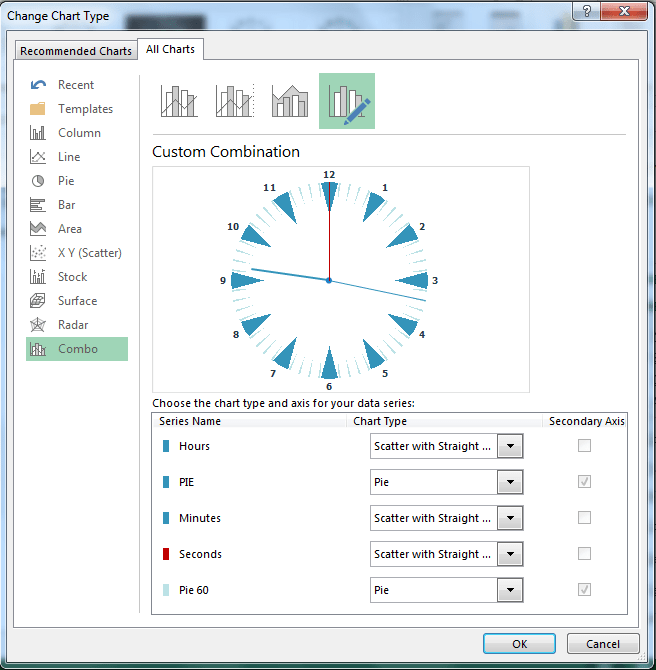Close the Change Chart Type dialog
The height and width of the screenshot is (670, 656).
coord(624,11)
